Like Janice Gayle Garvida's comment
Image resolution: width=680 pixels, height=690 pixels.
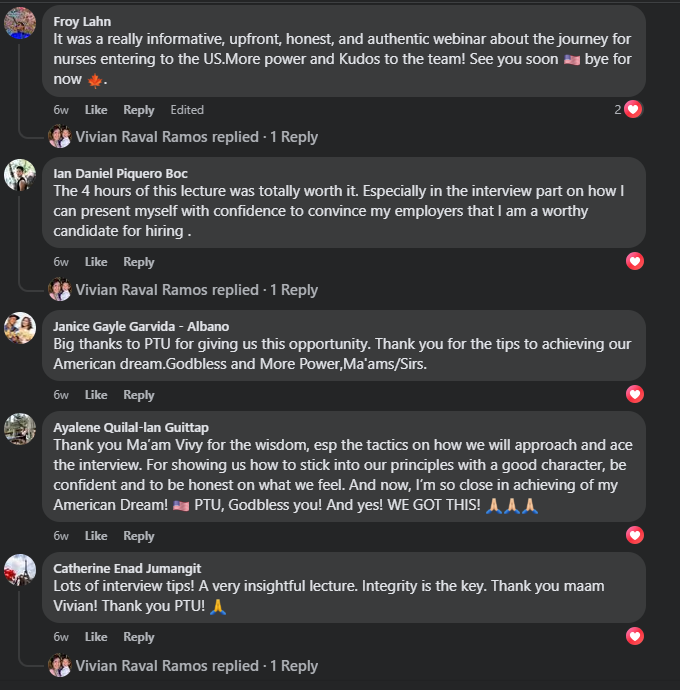click(x=96, y=395)
